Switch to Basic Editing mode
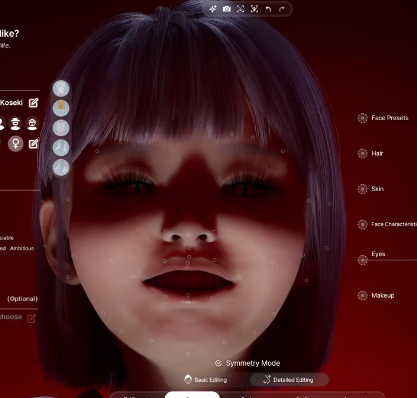This screenshot has height=398, width=417. tap(206, 380)
